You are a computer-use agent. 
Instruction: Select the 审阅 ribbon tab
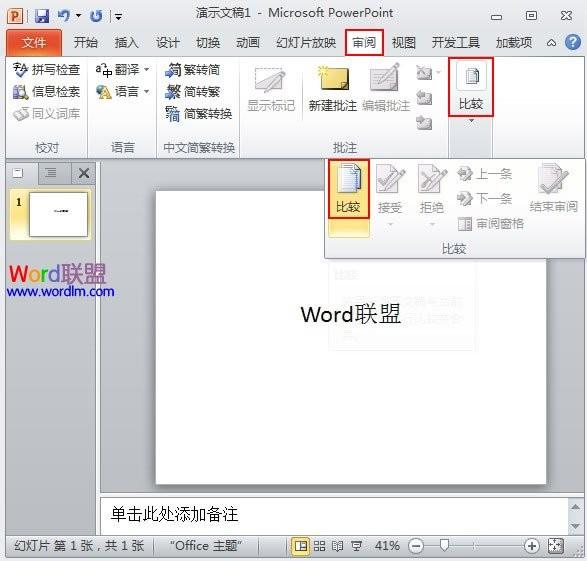364,43
